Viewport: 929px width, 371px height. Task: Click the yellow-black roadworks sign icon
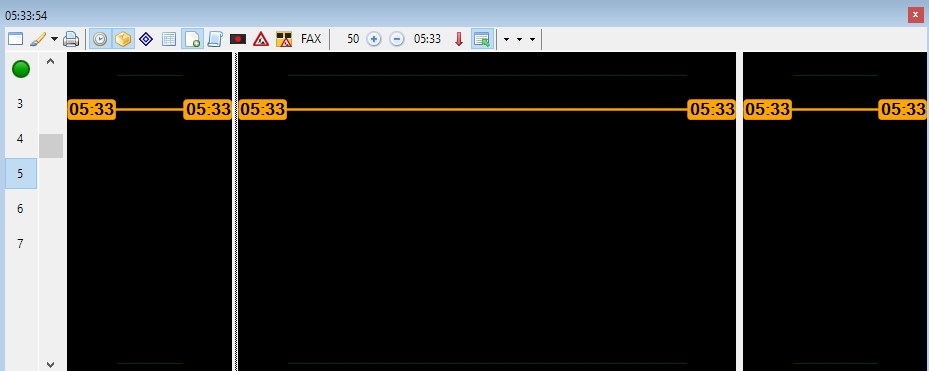284,39
